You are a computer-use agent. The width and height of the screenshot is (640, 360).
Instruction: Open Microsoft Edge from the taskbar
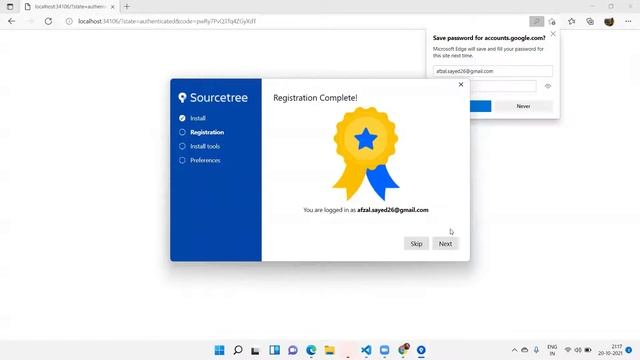coord(311,350)
